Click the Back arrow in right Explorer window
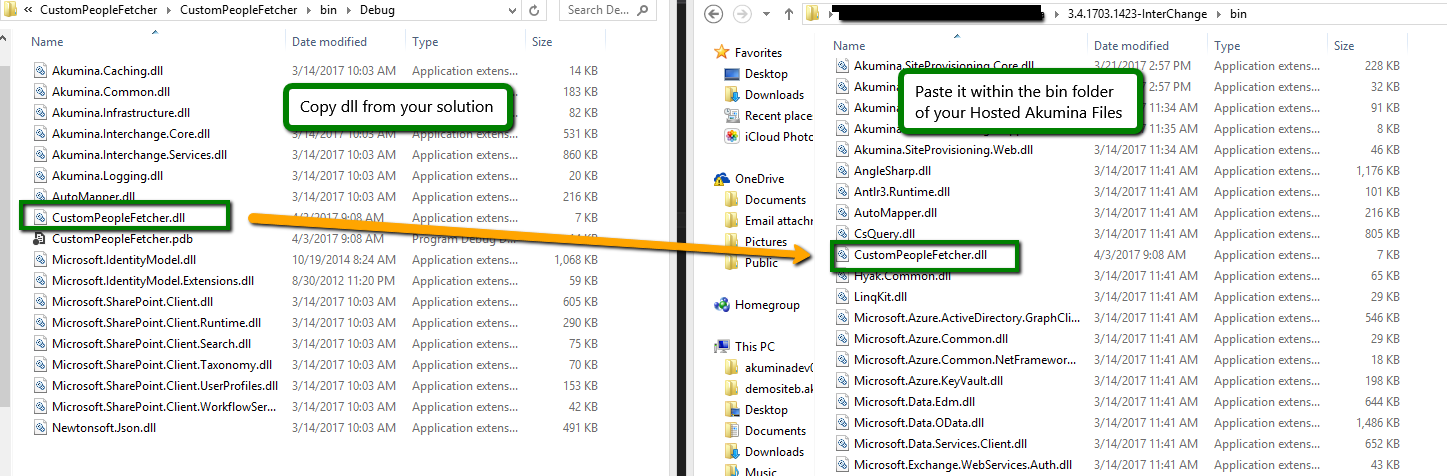 click(714, 14)
